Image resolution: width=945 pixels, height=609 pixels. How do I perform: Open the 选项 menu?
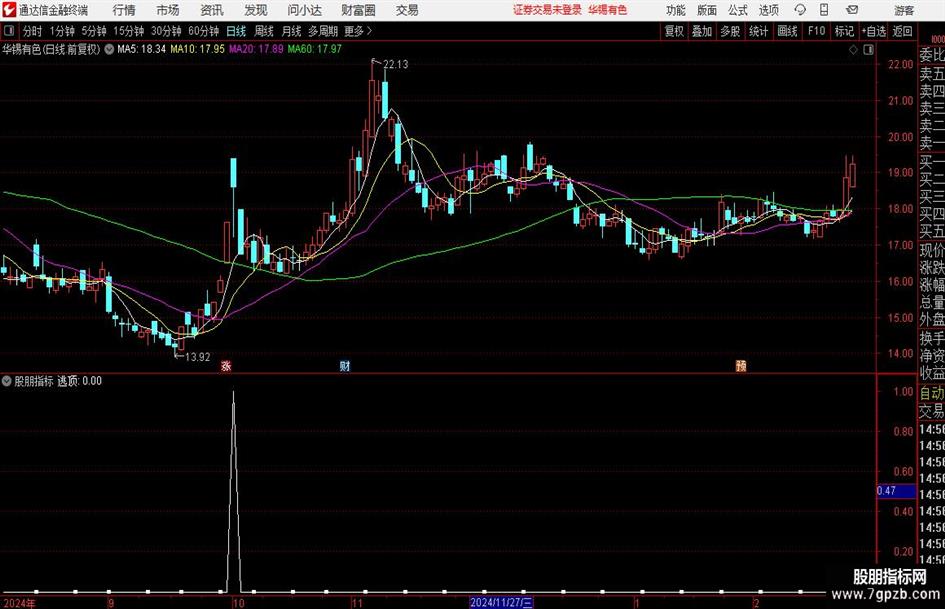click(768, 10)
